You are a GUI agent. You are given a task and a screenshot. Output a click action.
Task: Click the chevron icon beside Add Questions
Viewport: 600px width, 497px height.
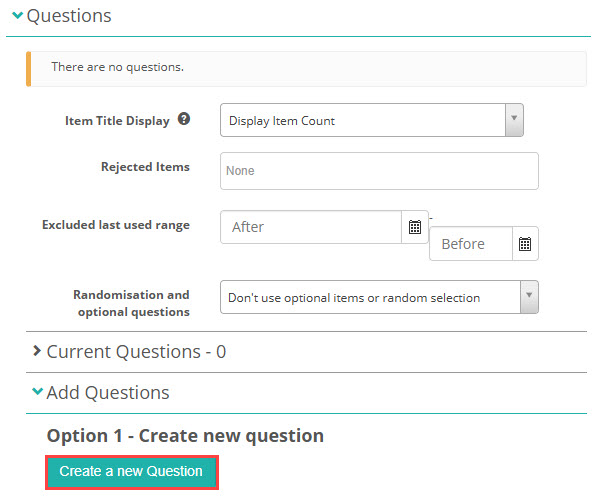(37, 393)
